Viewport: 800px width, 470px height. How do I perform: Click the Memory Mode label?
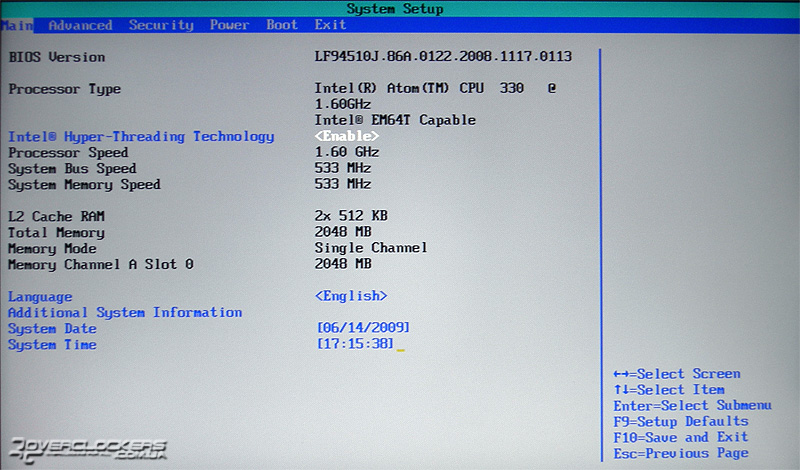(x=52, y=249)
